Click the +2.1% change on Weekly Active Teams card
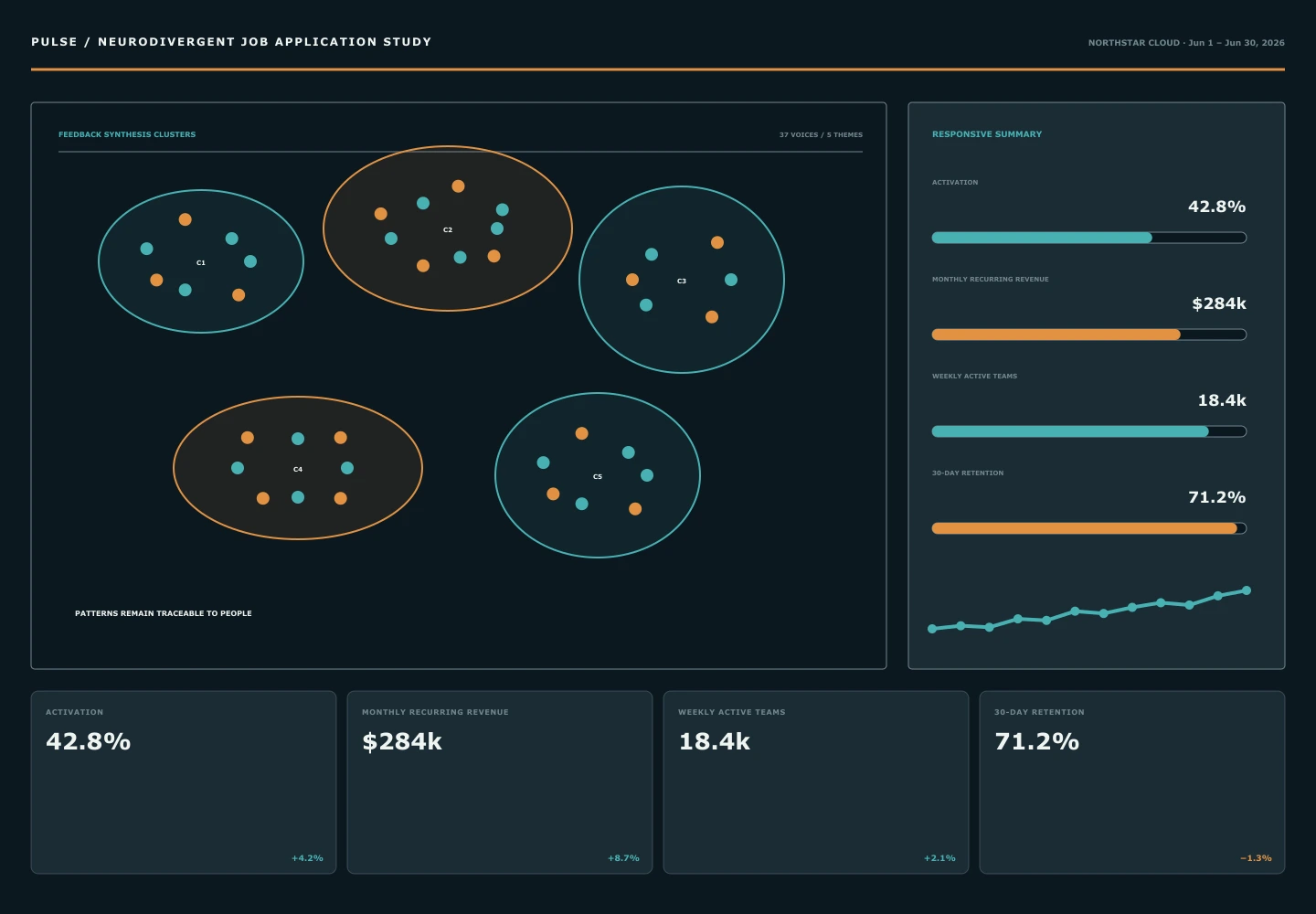 pos(939,858)
